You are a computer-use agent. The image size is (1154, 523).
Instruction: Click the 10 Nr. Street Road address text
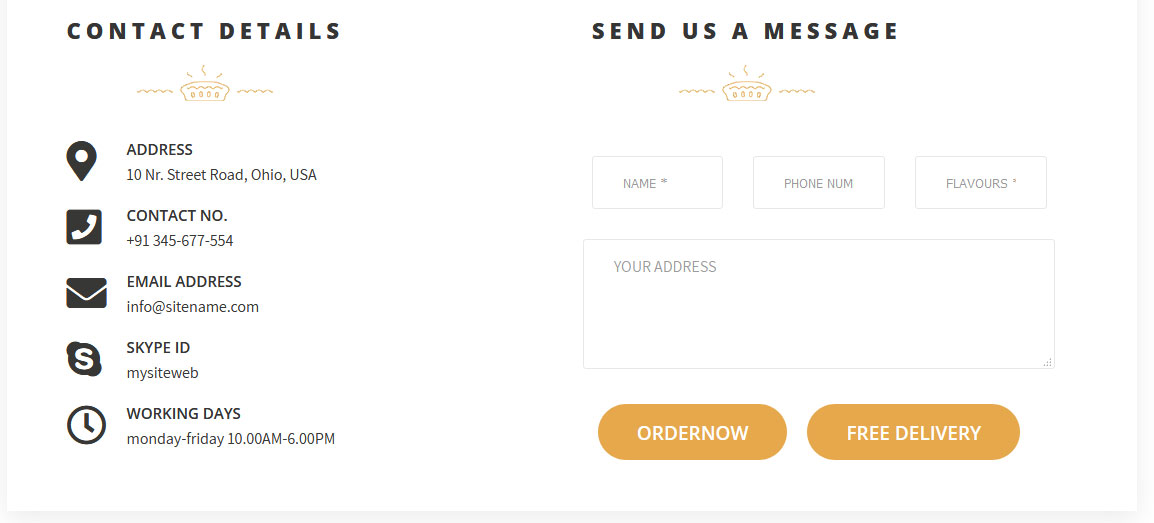coord(222,175)
